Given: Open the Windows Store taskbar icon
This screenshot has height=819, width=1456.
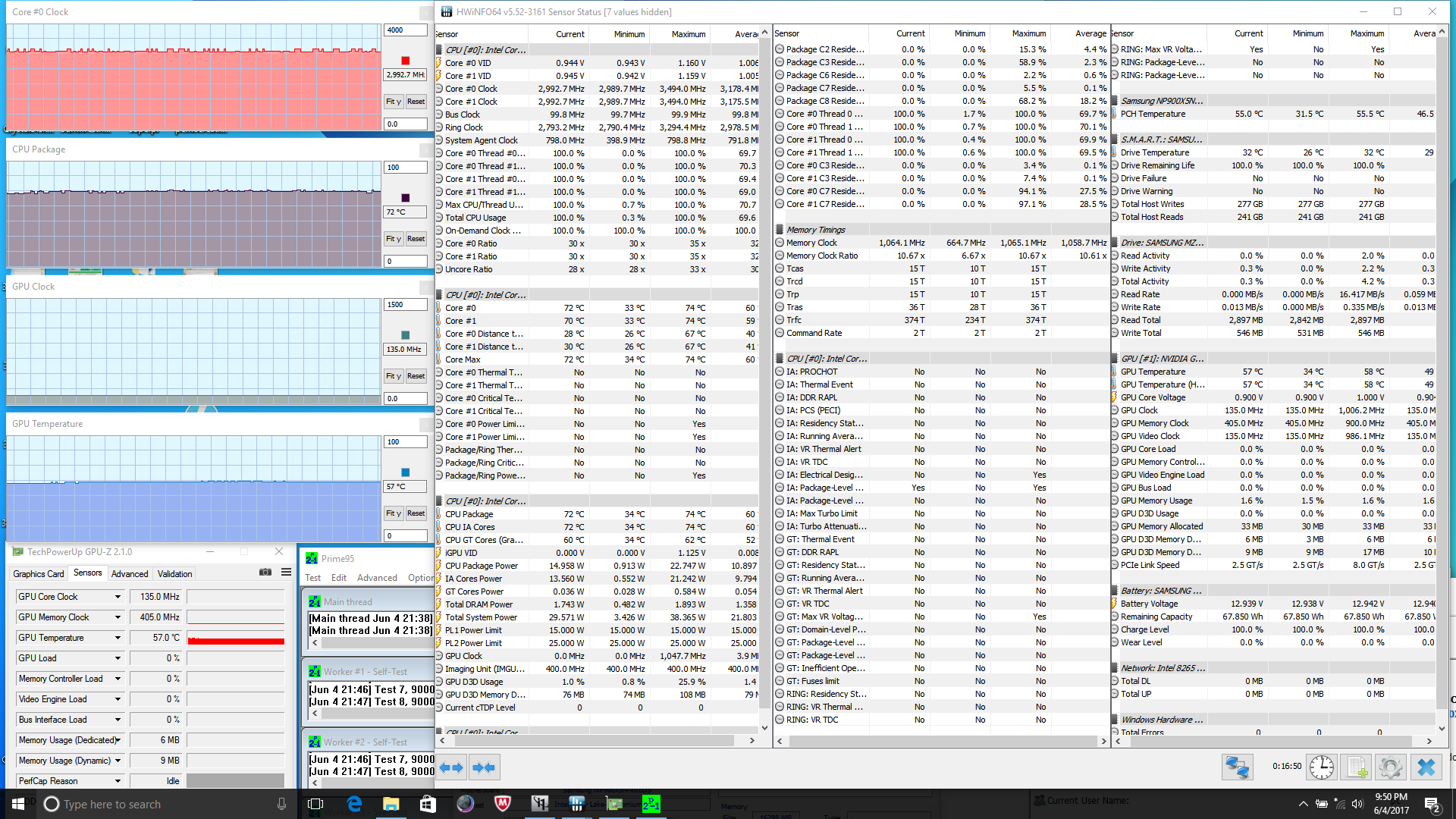Looking at the screenshot, I should tap(428, 804).
